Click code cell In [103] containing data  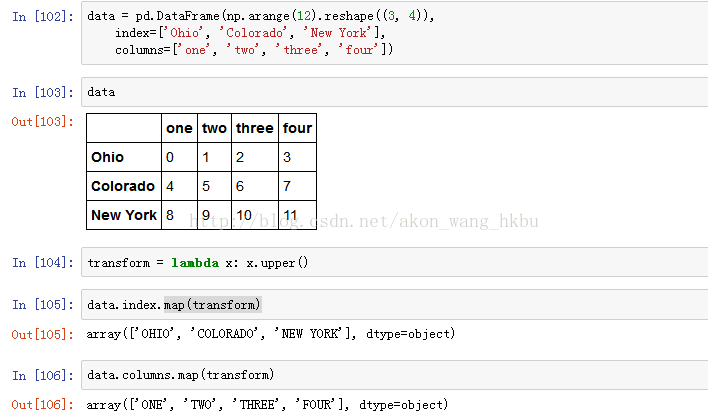pyautogui.click(x=395, y=92)
